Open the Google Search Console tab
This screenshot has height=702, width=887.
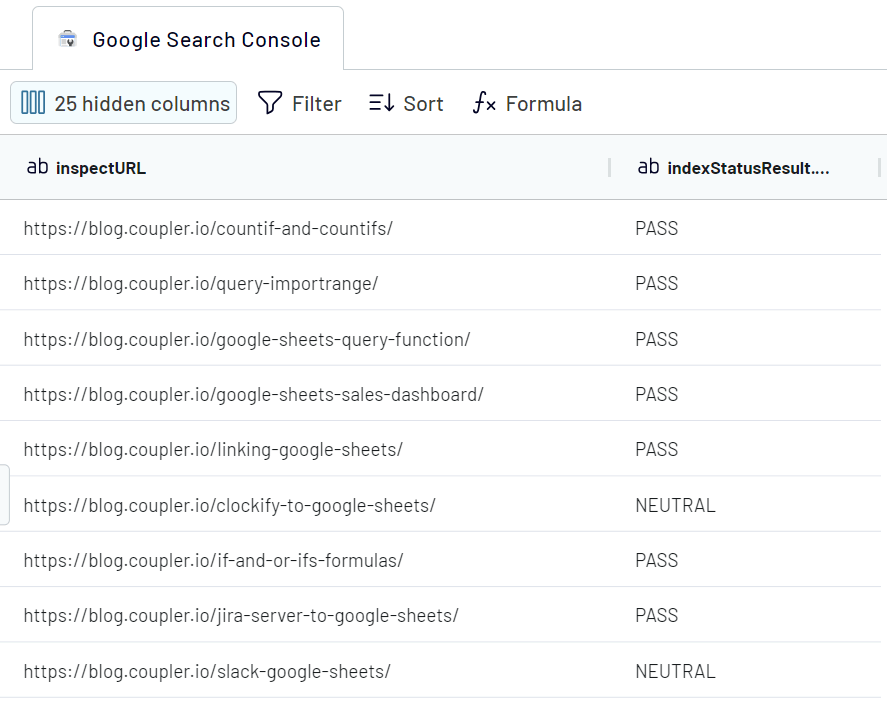(x=188, y=38)
